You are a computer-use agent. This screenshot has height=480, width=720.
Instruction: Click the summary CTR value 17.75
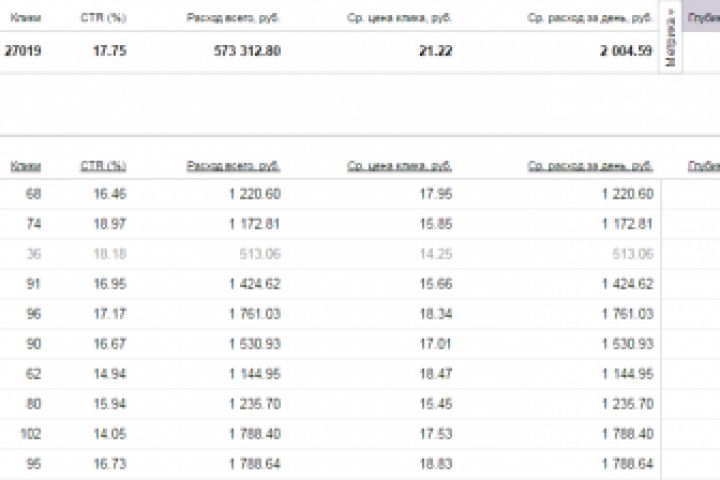[x=111, y=51]
